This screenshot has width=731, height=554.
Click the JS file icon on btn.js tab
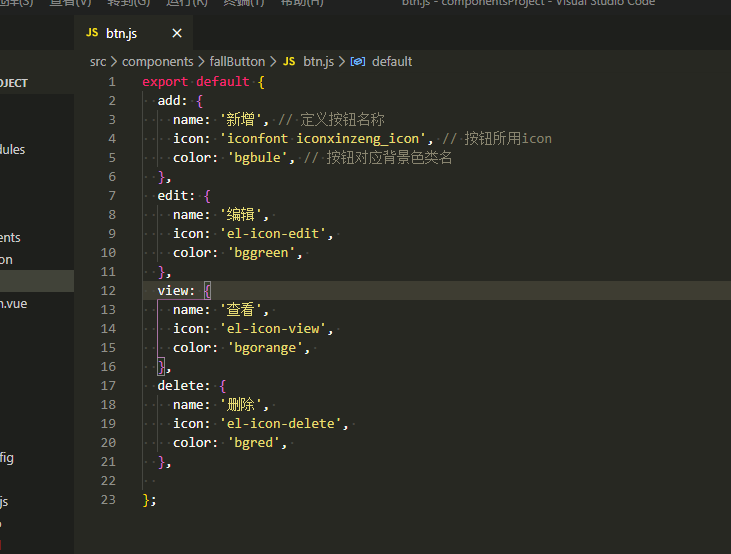coord(92,33)
